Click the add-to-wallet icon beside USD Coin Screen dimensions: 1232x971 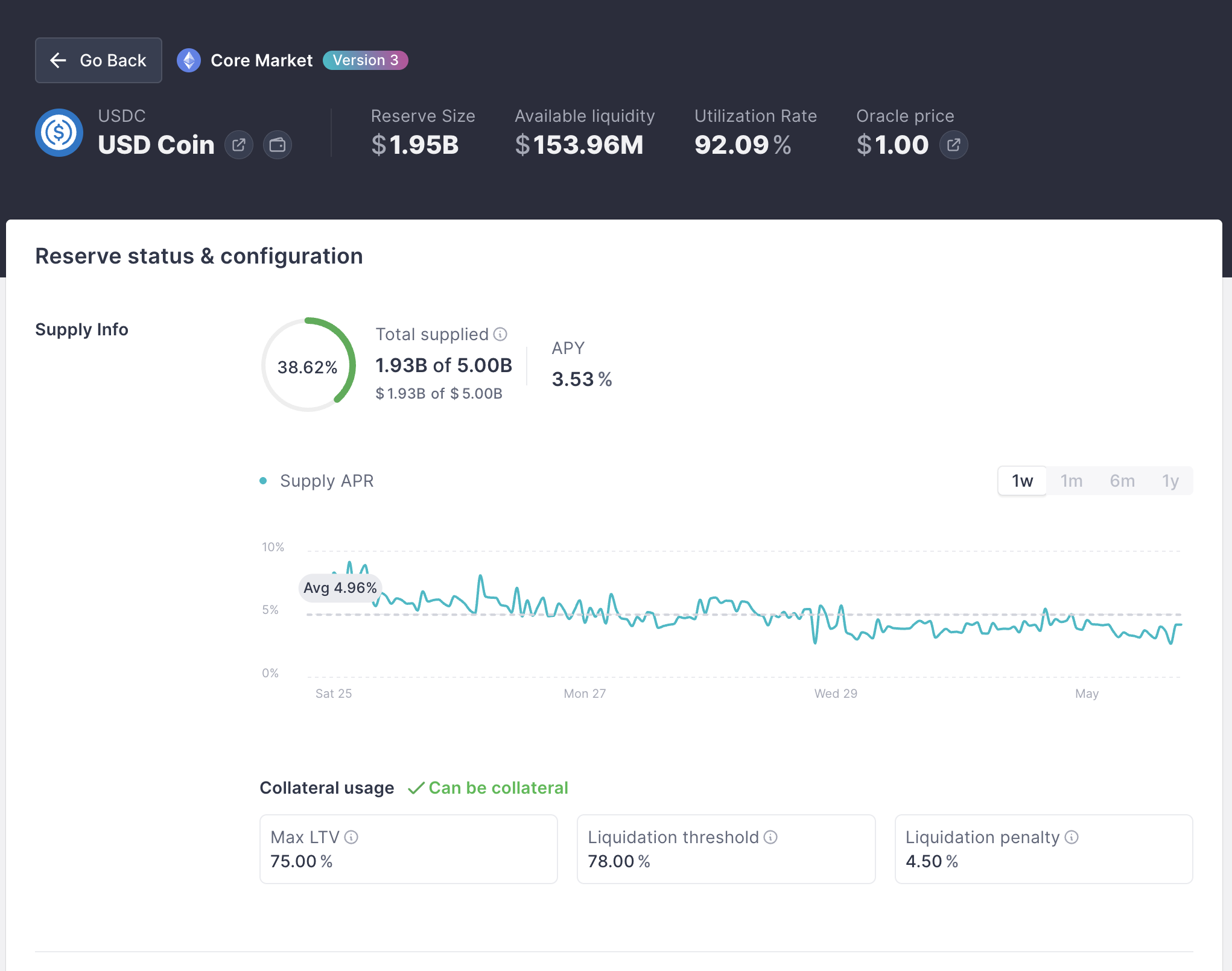click(278, 145)
